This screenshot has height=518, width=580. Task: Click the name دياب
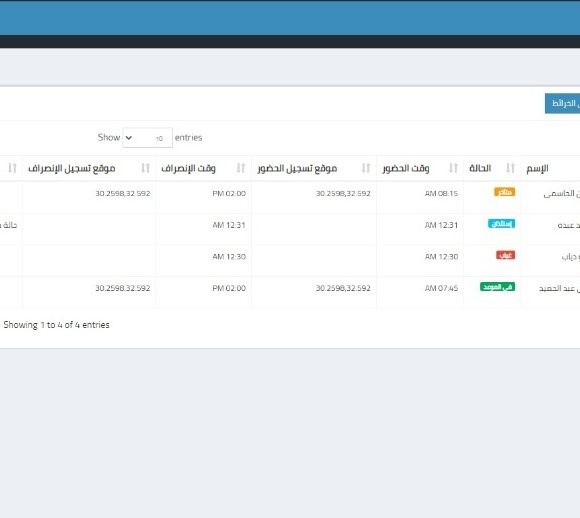[571, 257]
